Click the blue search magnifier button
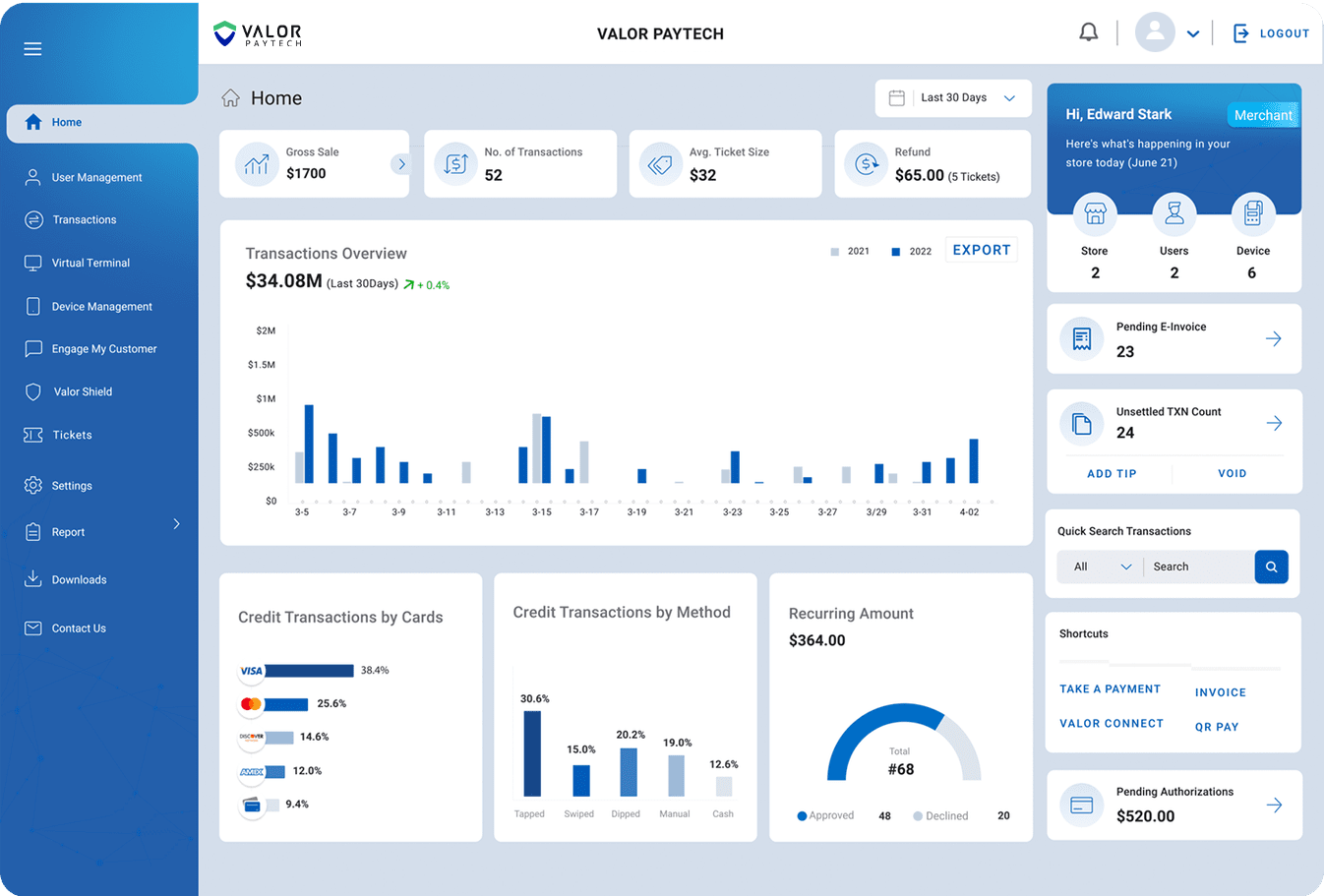Screen dimensions: 1324x896 point(1272,567)
